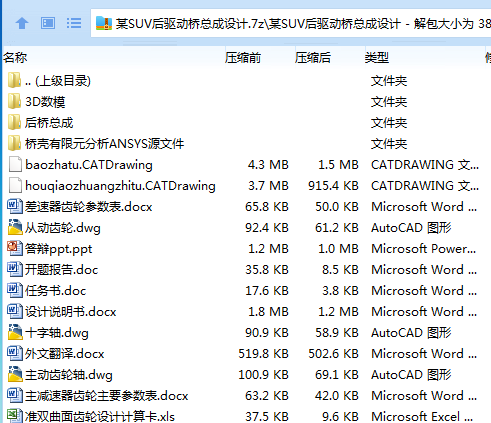The width and height of the screenshot is (491, 423).
Task: Click the archive path address field
Action: tap(291, 23)
